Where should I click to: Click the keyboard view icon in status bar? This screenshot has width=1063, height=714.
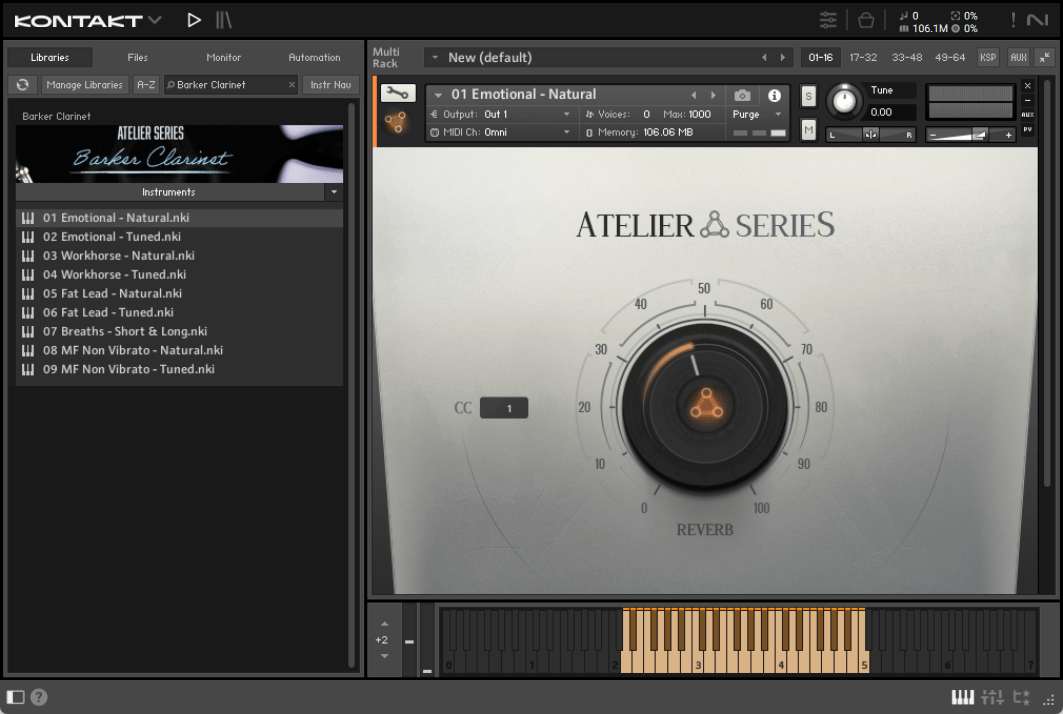click(962, 697)
